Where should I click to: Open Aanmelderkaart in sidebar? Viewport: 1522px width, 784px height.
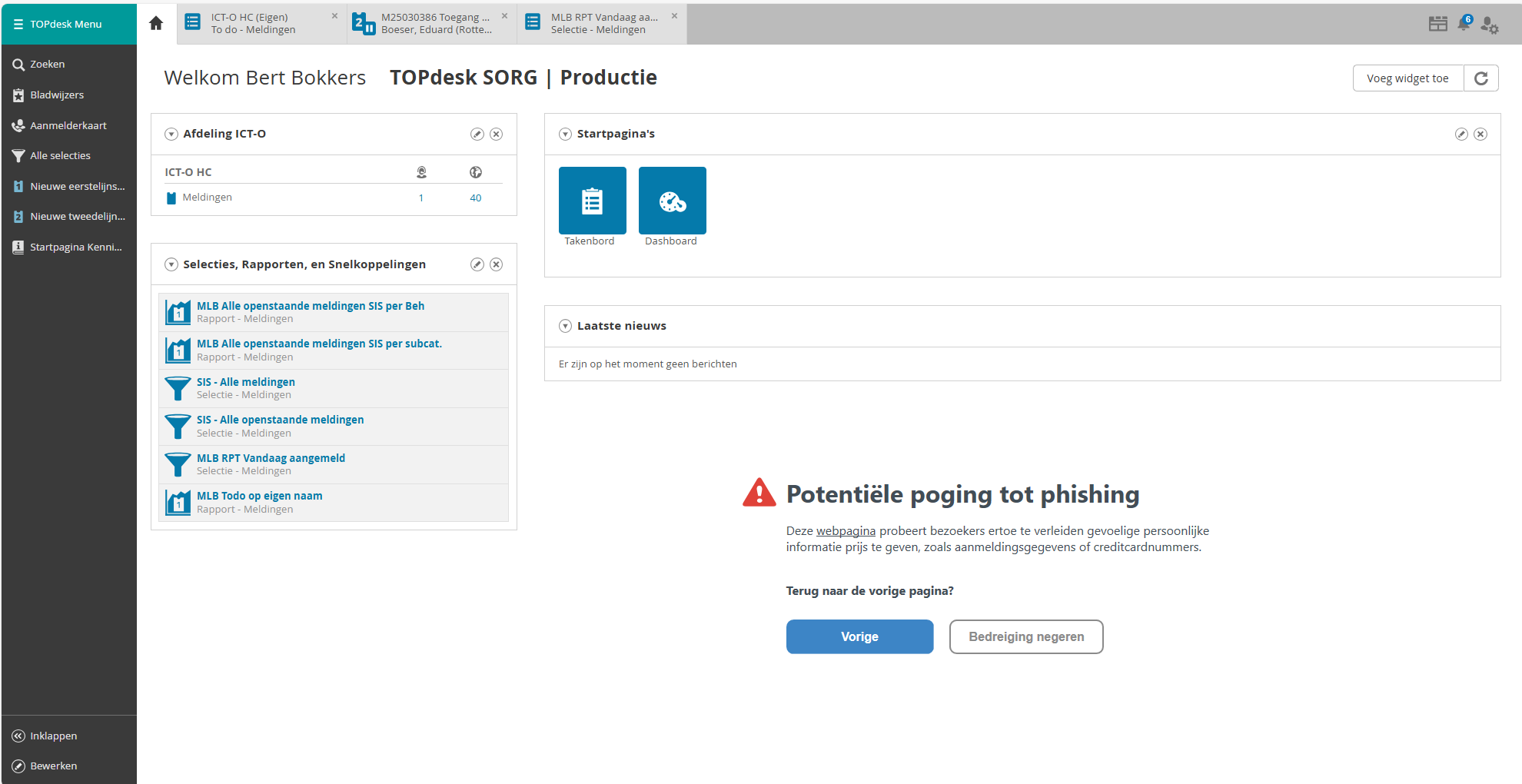(x=69, y=125)
